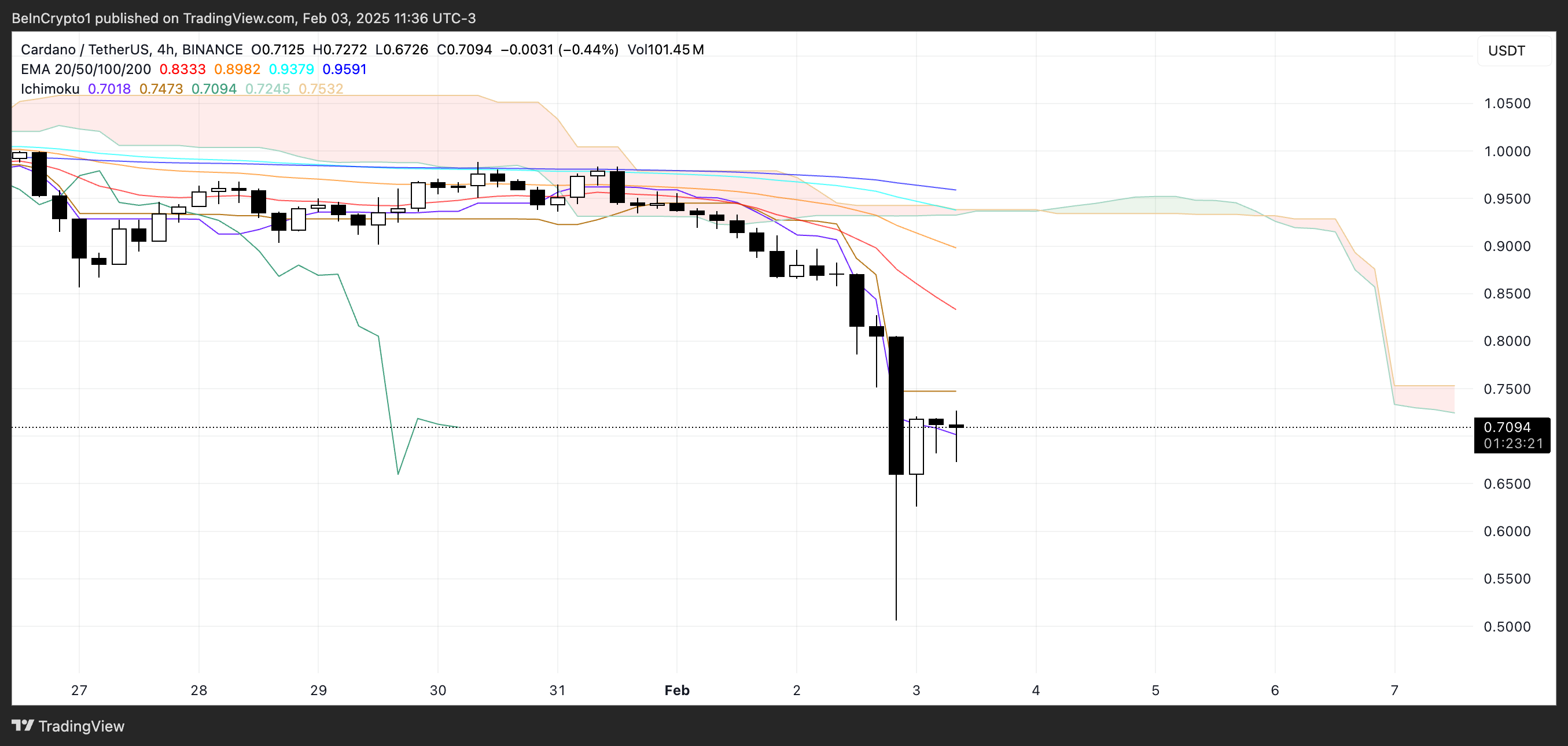Open the USDT currency selector
This screenshot has width=1568, height=746.
tap(1507, 50)
